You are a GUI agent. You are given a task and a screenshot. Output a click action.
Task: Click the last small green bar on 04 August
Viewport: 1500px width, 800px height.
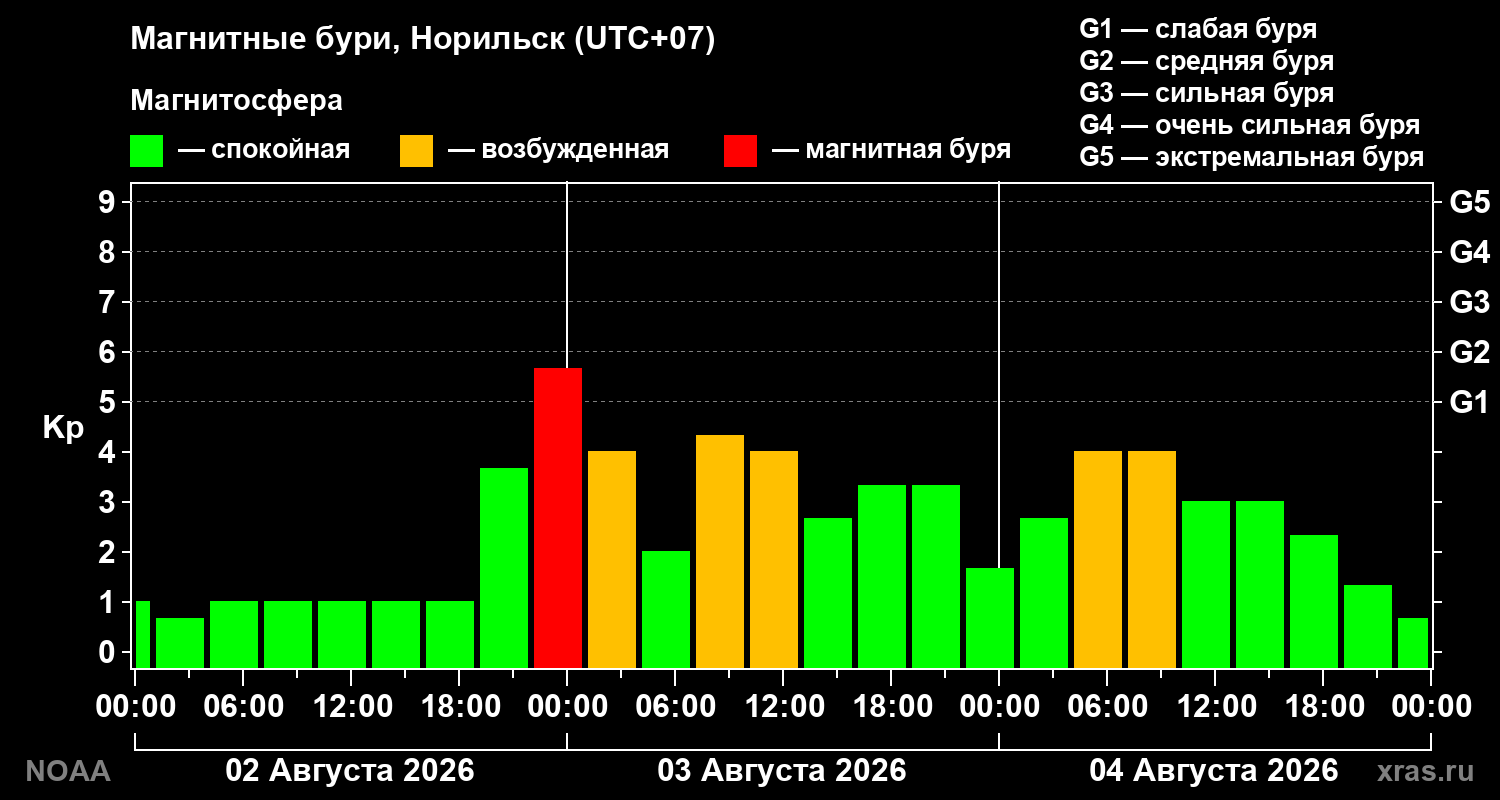(x=1413, y=643)
